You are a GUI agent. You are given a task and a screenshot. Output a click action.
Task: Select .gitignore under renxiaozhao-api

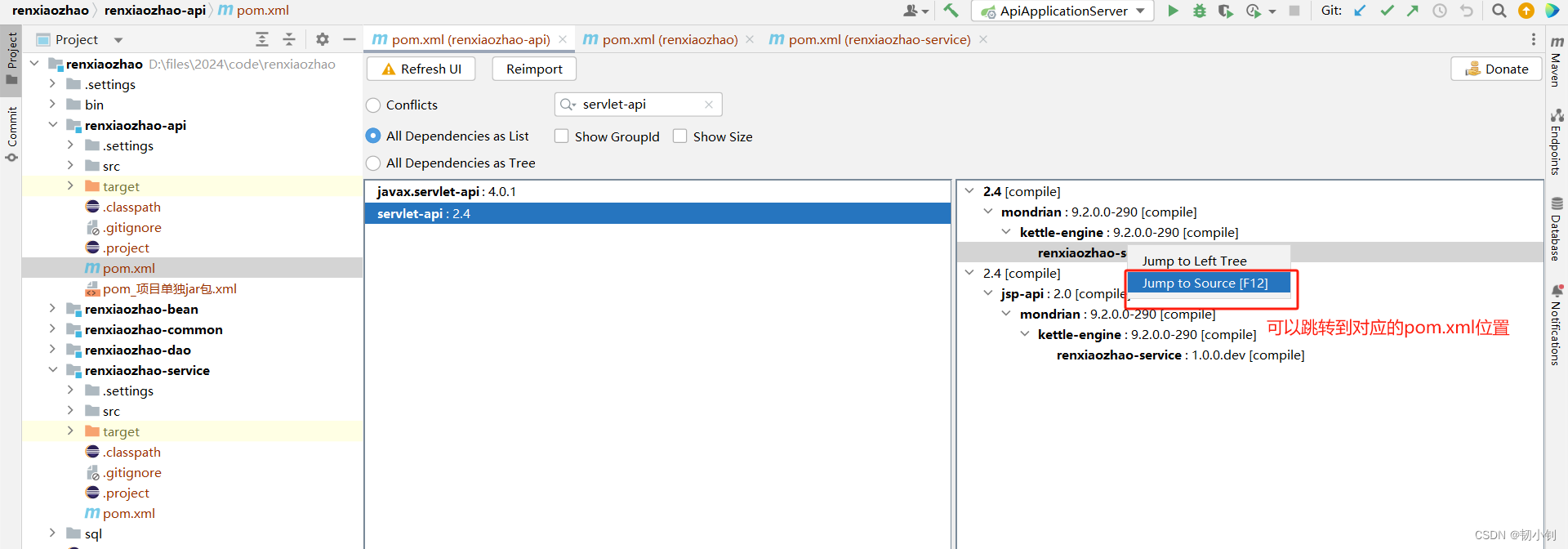(x=123, y=227)
